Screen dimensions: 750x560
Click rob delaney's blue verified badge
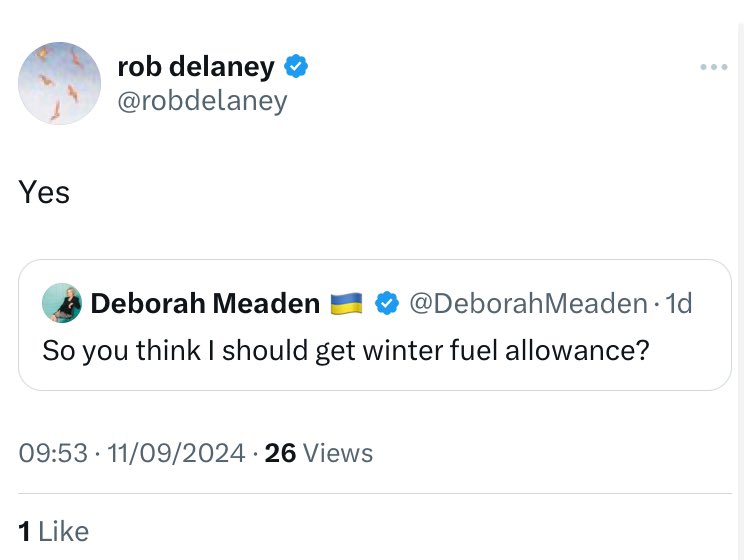[x=296, y=67]
